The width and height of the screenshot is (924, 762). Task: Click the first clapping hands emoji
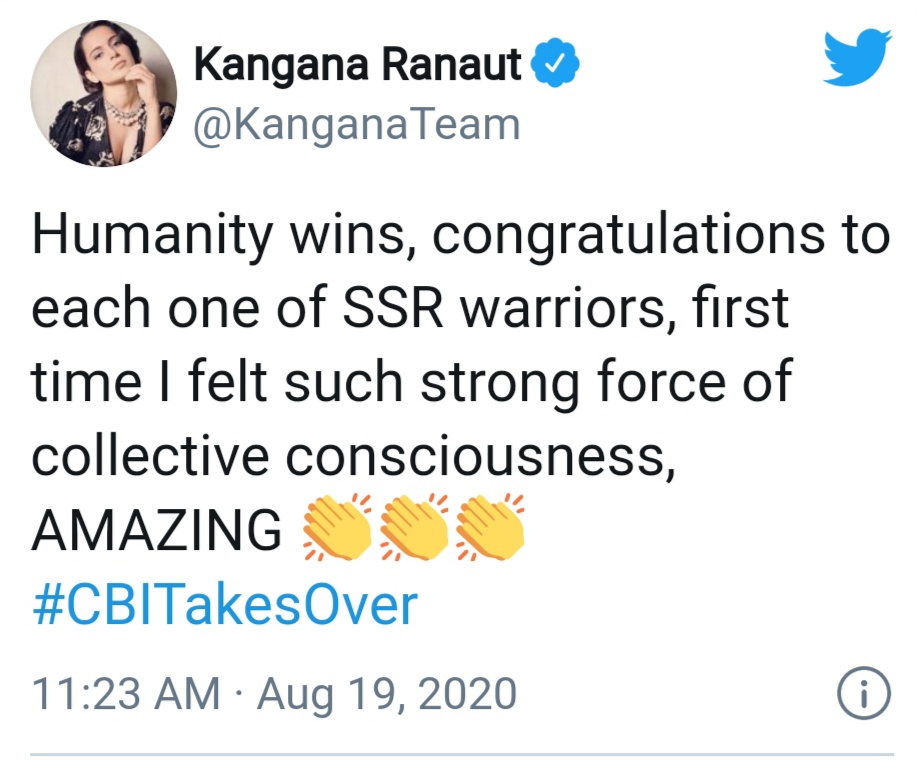tap(337, 527)
